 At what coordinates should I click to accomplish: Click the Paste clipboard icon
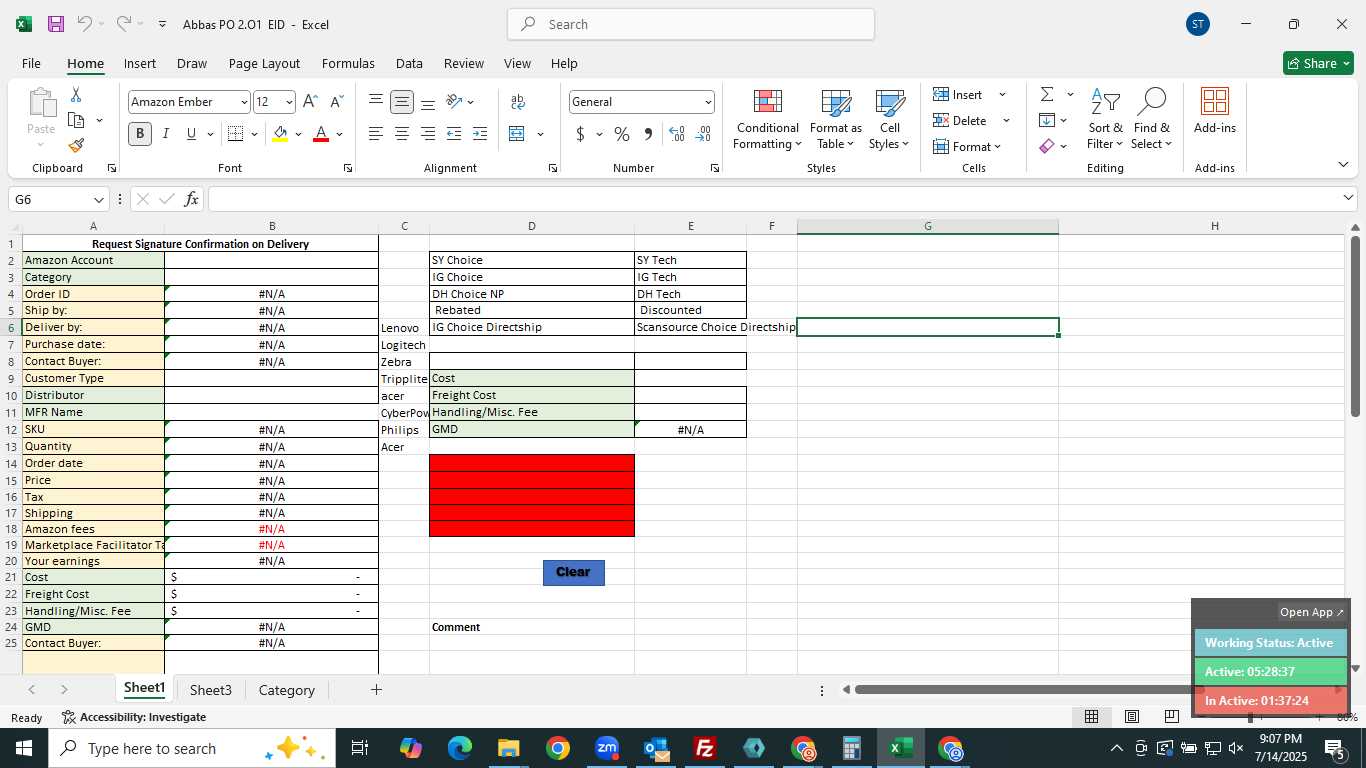pos(41,102)
